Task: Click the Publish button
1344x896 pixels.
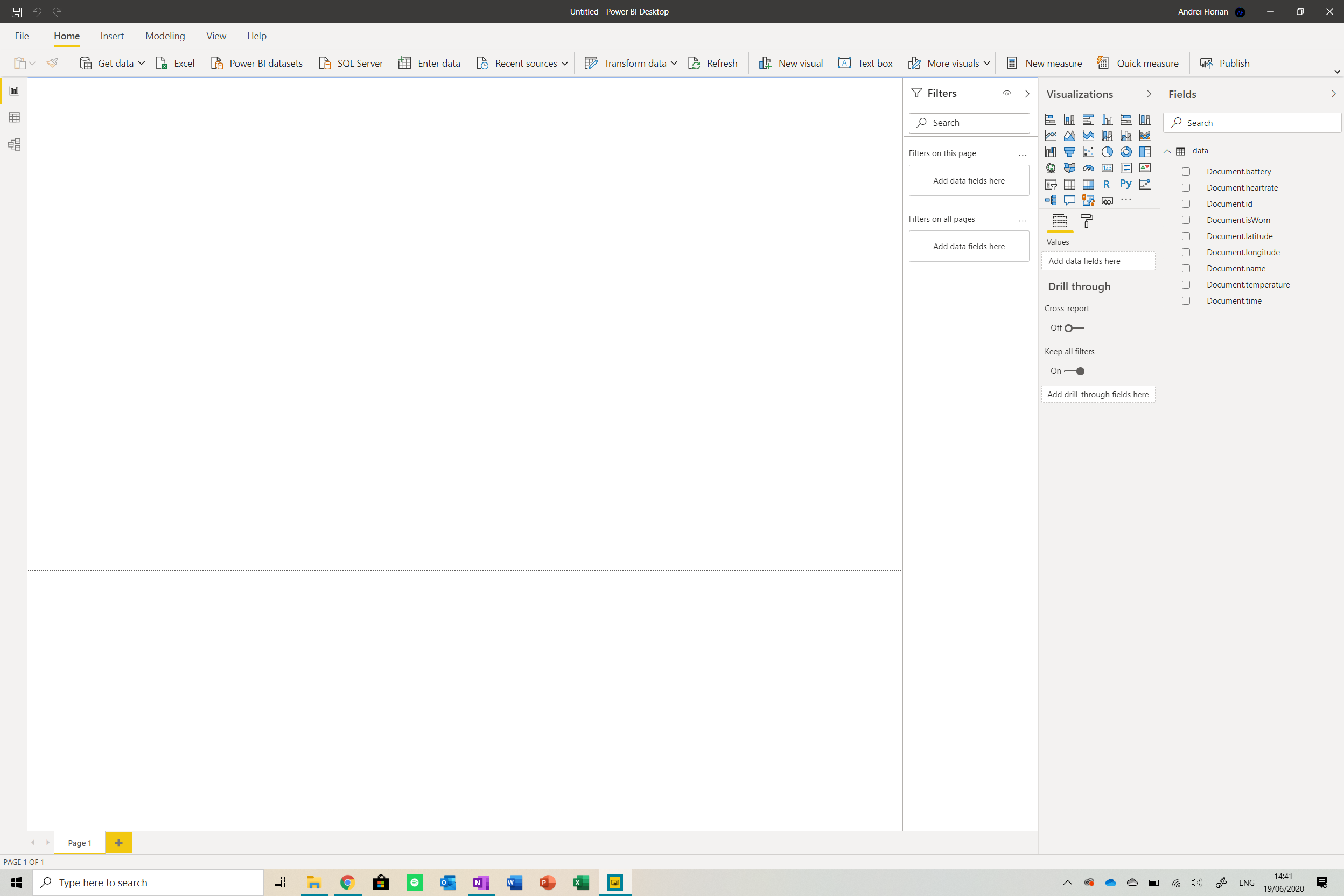Action: (x=1224, y=64)
